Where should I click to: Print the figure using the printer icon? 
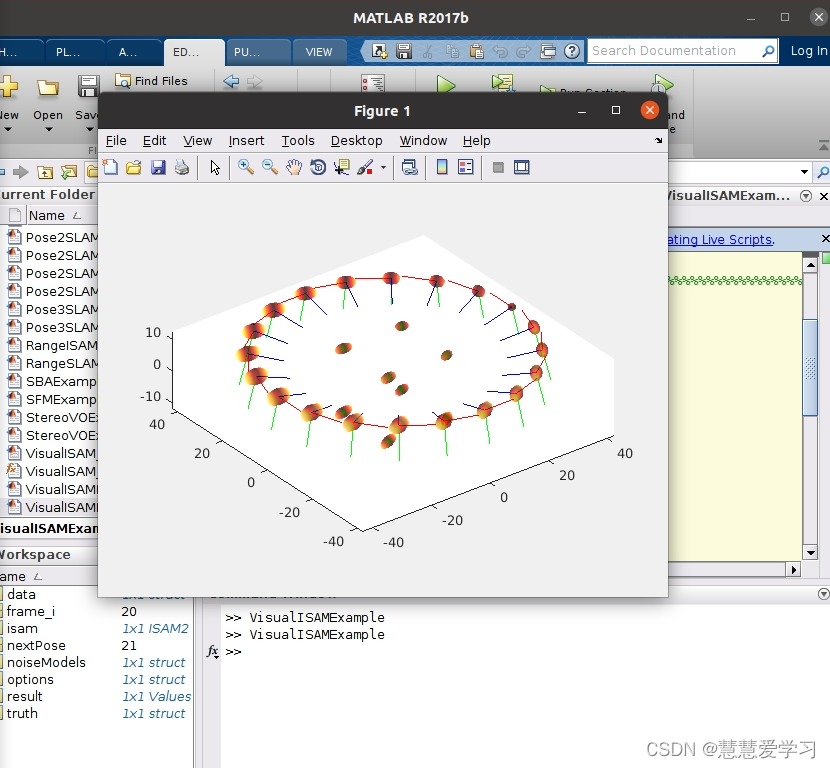click(181, 167)
